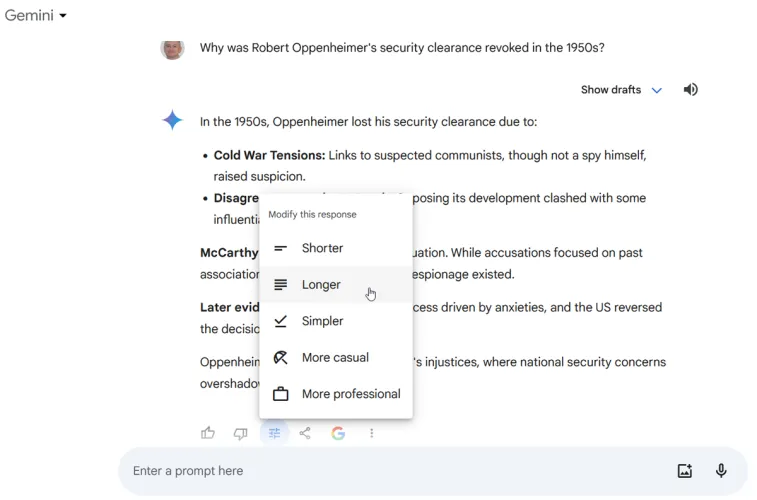Toggle the modify response icon
The height and width of the screenshot is (500, 757).
click(273, 433)
